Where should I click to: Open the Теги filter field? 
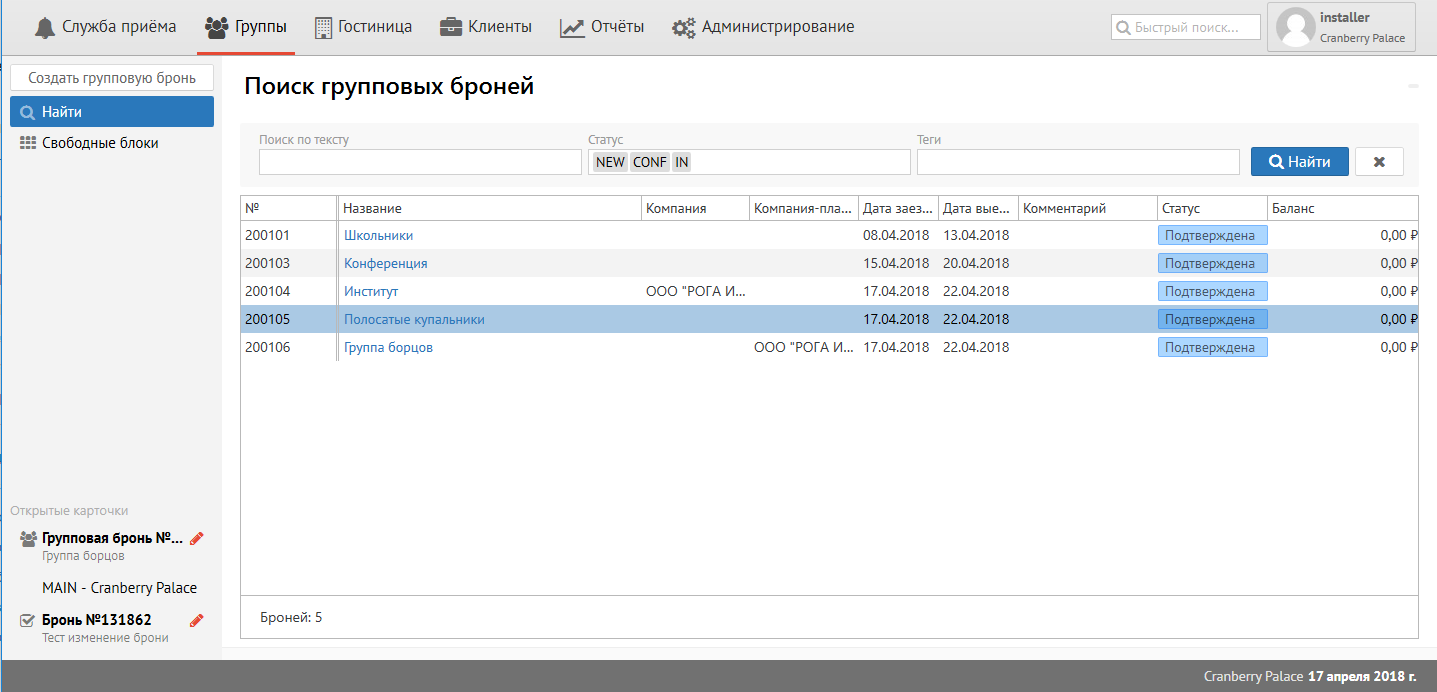(1078, 162)
